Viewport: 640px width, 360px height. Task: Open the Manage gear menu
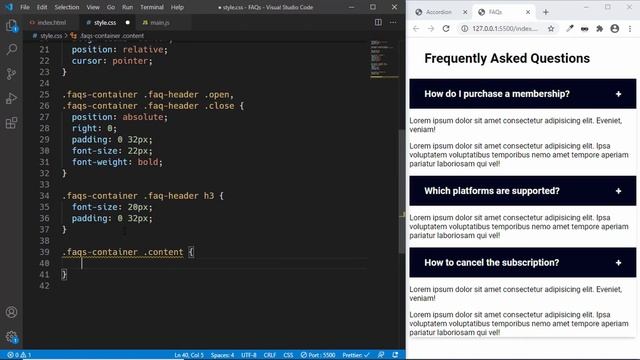click(11, 337)
